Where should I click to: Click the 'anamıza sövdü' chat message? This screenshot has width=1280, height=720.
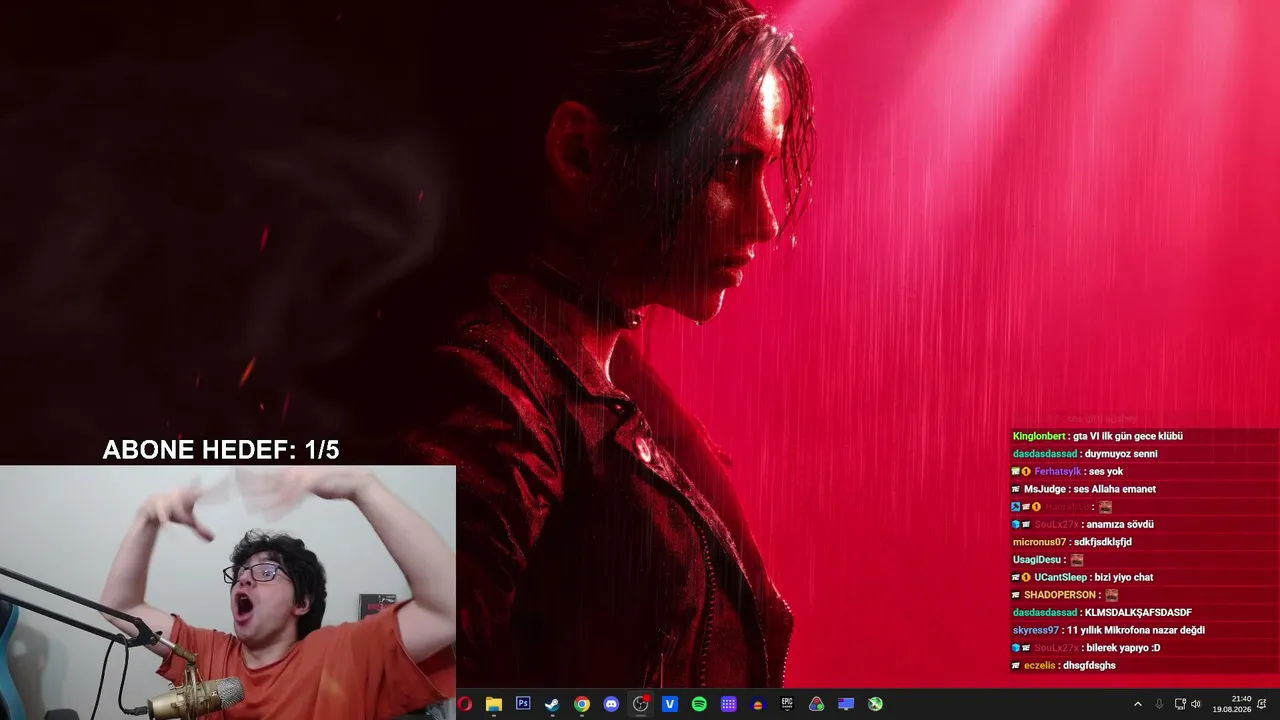(x=1118, y=524)
